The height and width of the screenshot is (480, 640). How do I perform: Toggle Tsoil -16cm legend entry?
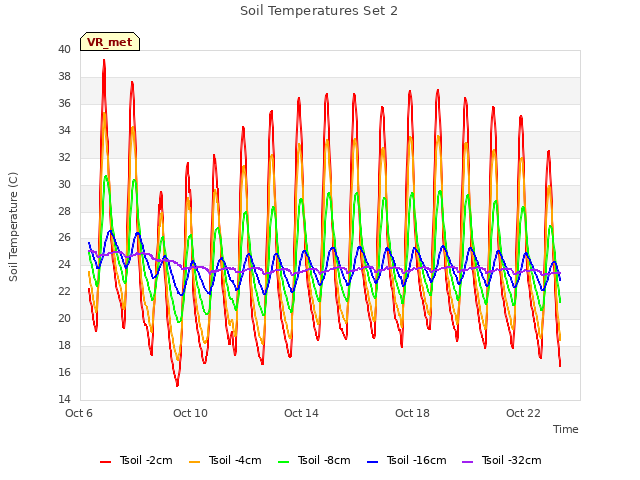coord(407,460)
